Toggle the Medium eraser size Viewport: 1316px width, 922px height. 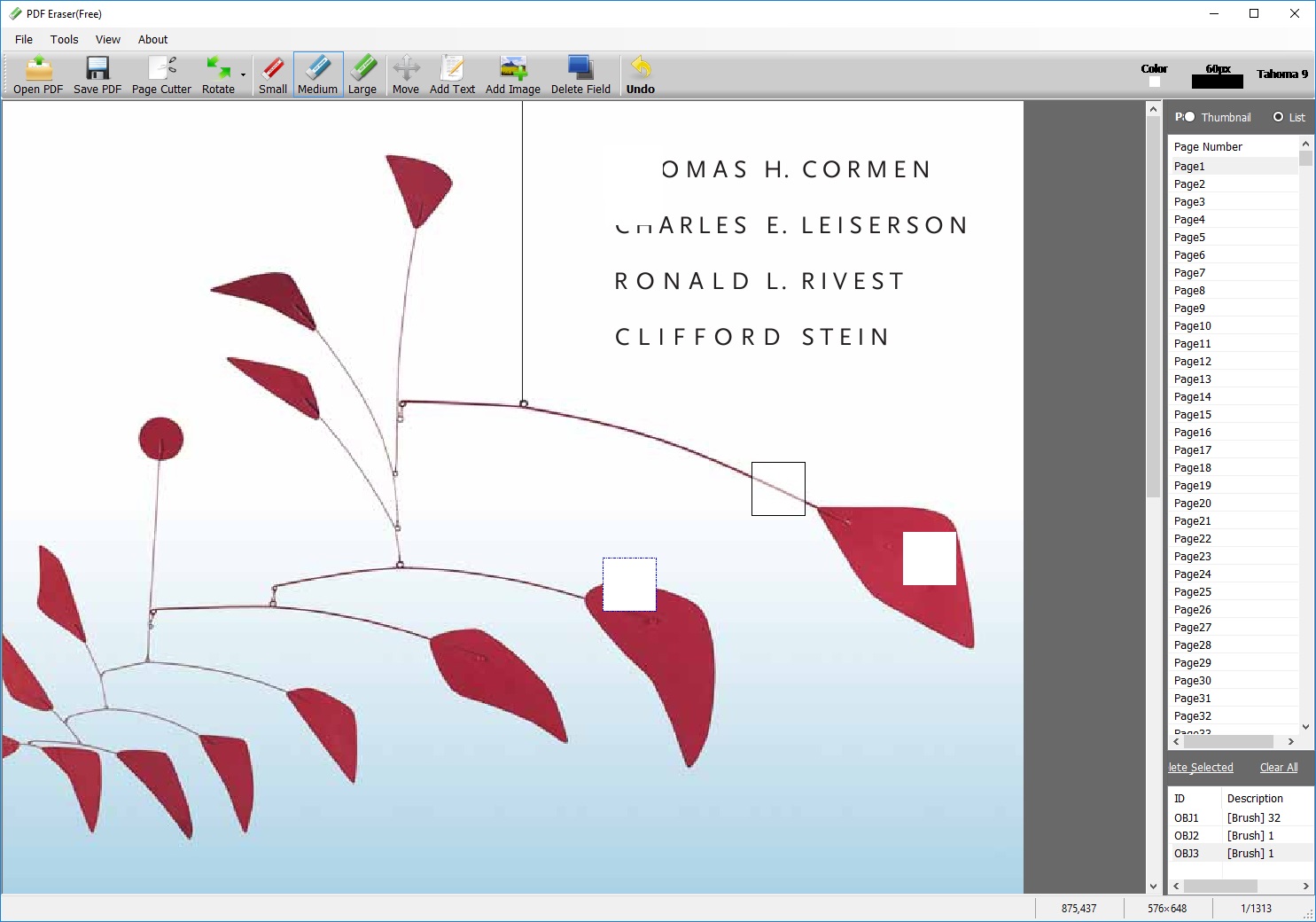click(x=317, y=74)
